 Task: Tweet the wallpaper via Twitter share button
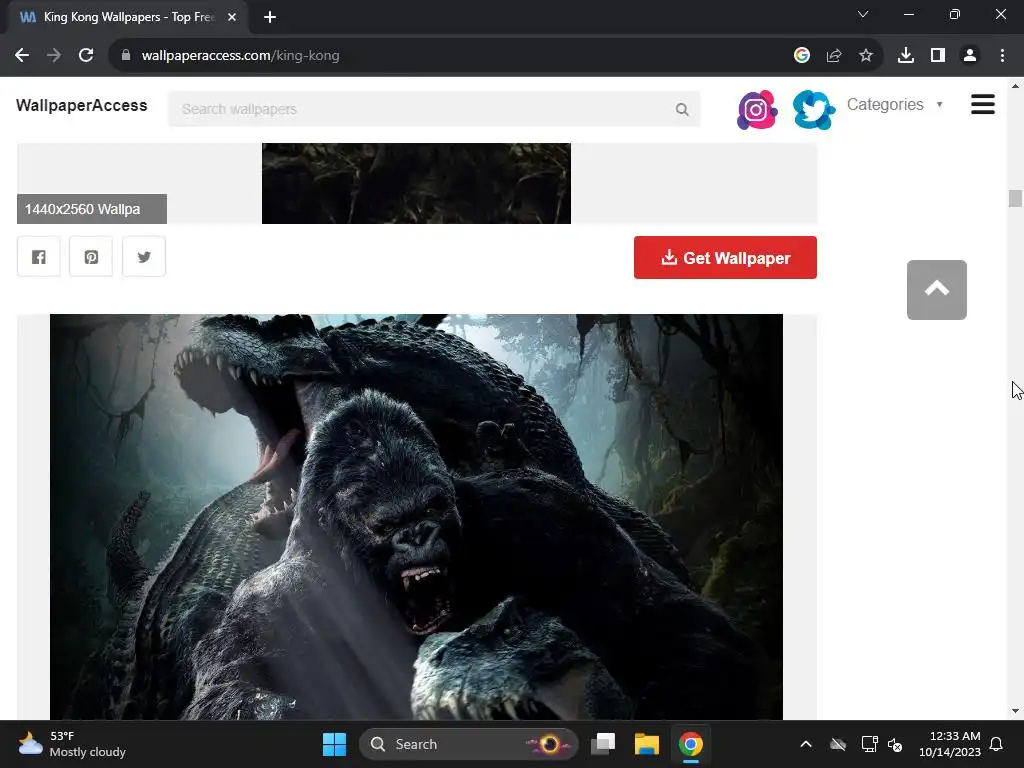coord(144,257)
